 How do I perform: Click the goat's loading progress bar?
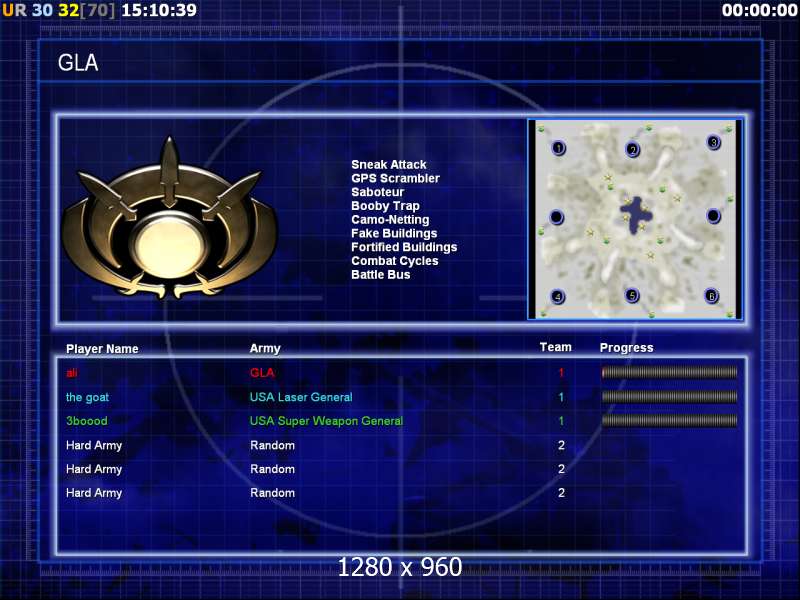[669, 396]
